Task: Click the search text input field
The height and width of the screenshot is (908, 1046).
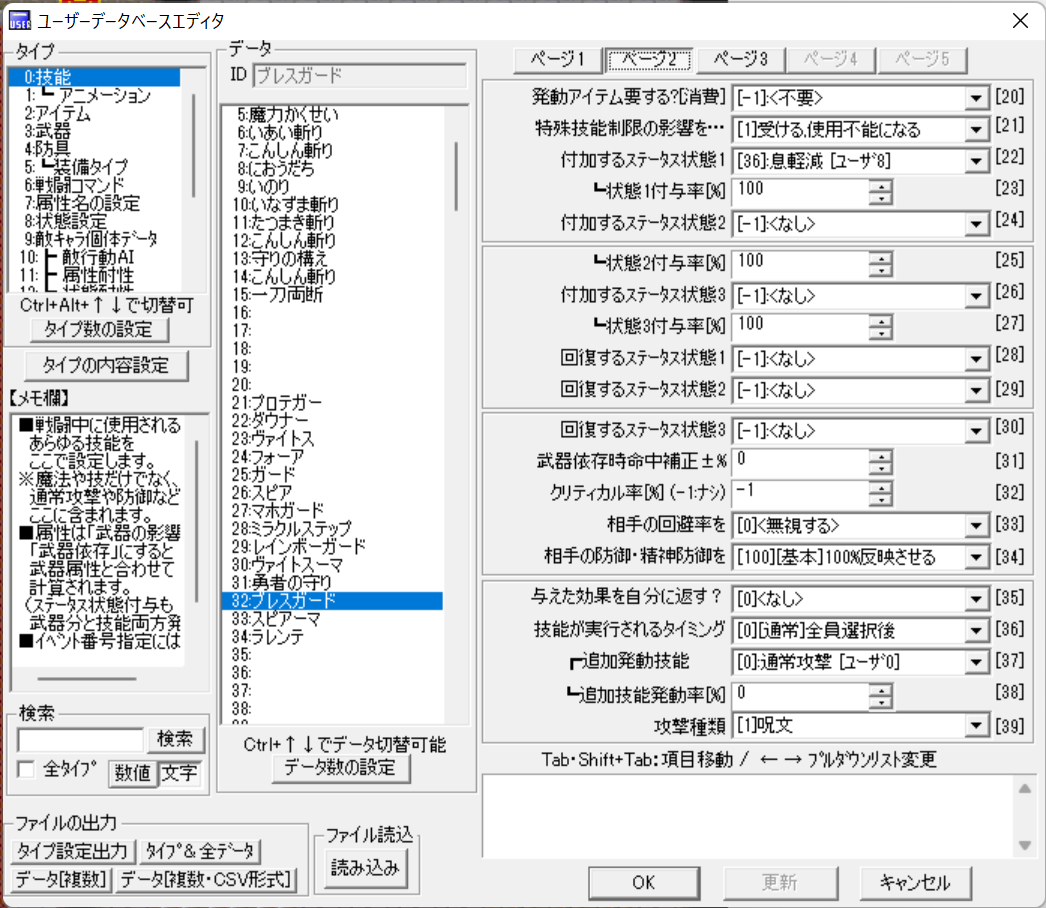Action: pos(80,740)
